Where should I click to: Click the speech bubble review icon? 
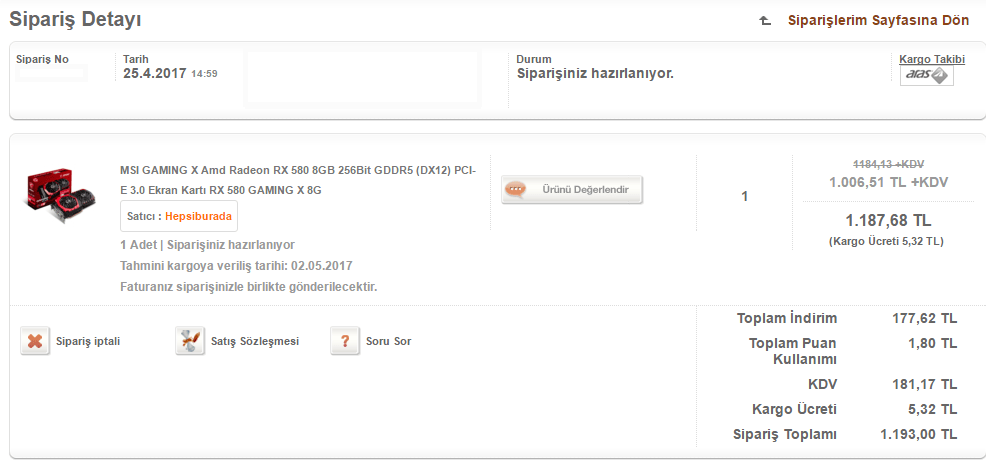[x=515, y=190]
